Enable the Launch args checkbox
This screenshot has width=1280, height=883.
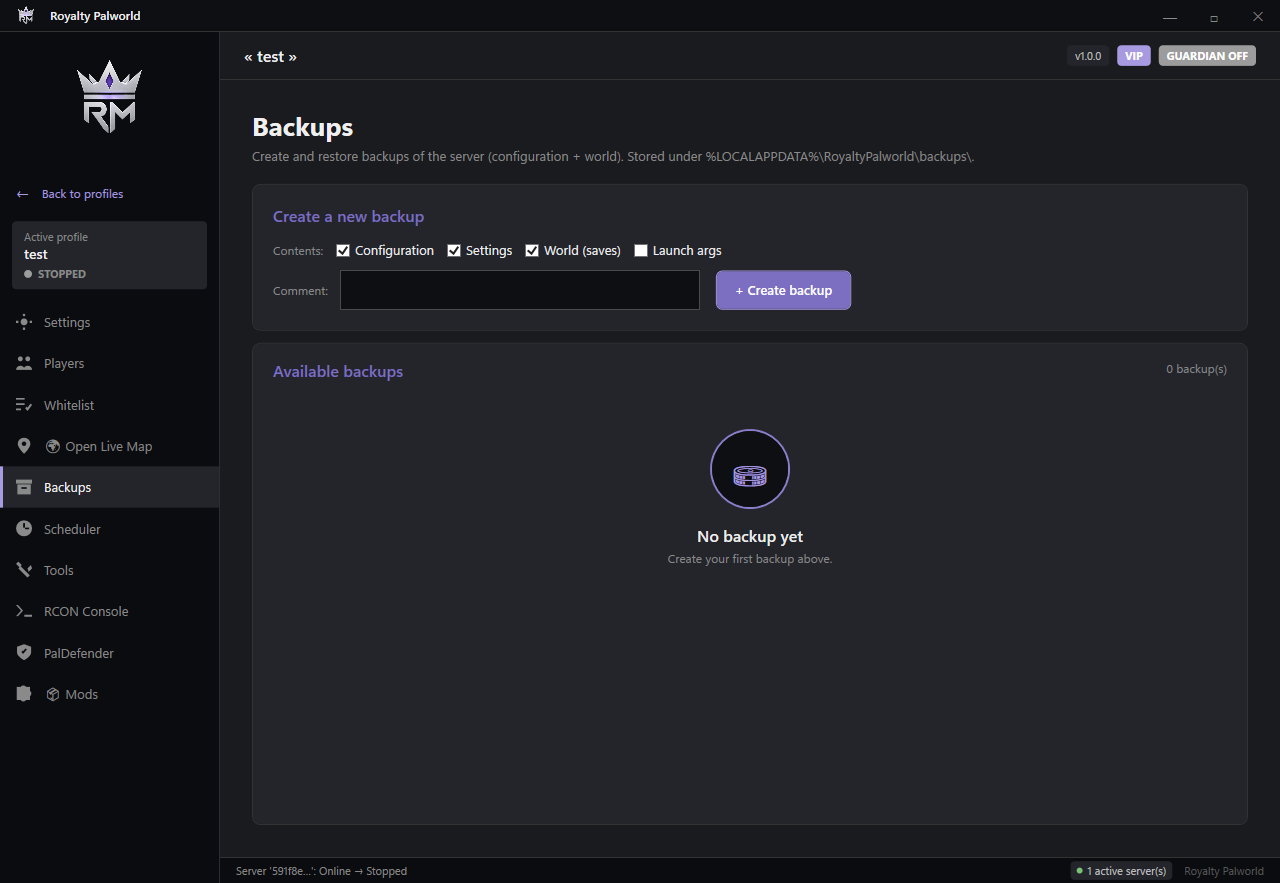(x=641, y=251)
